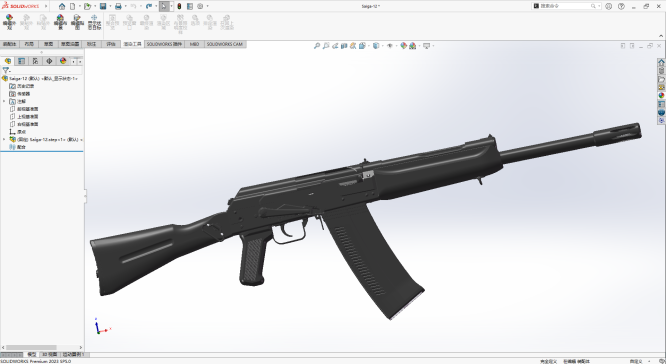Select the Mates item in feature tree

(x=18, y=147)
